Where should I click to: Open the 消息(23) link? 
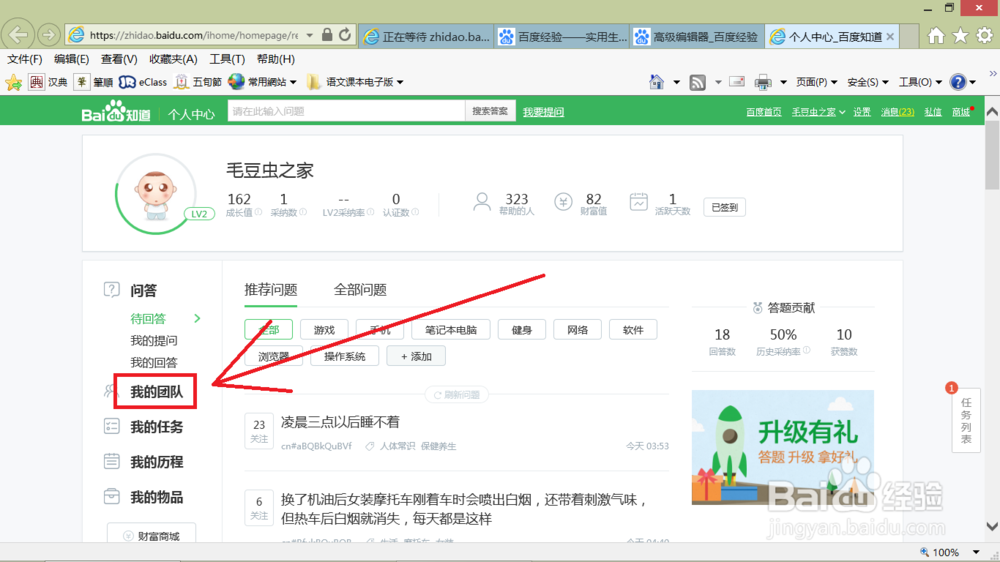[897, 112]
